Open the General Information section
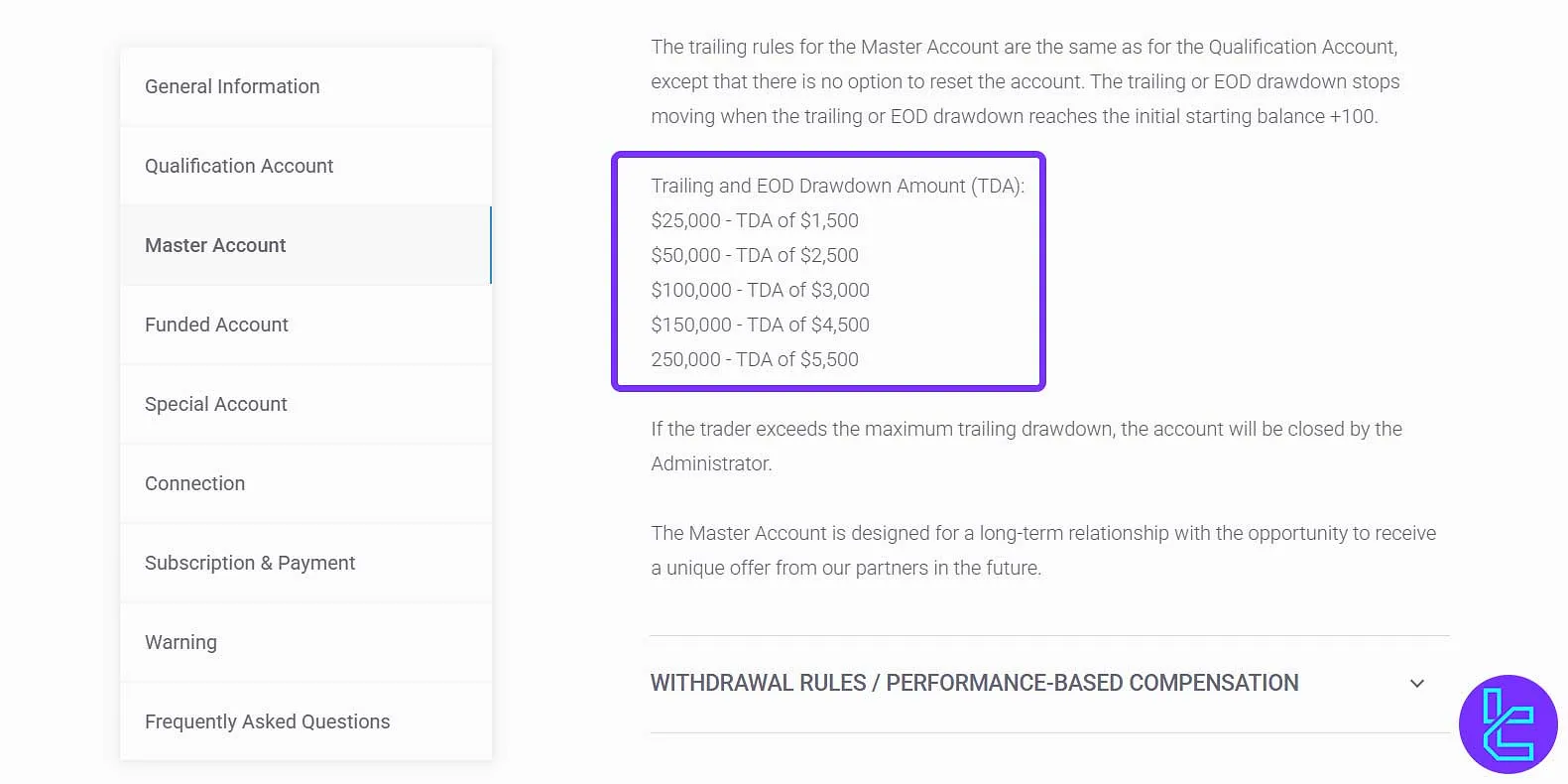This screenshot has width=1568, height=784. pyautogui.click(x=232, y=86)
